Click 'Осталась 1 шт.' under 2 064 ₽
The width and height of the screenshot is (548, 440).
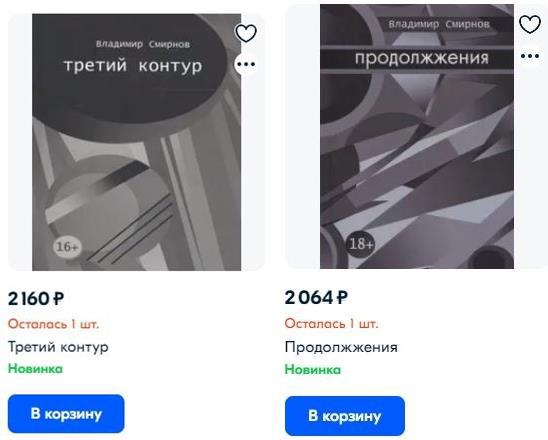pos(331,323)
